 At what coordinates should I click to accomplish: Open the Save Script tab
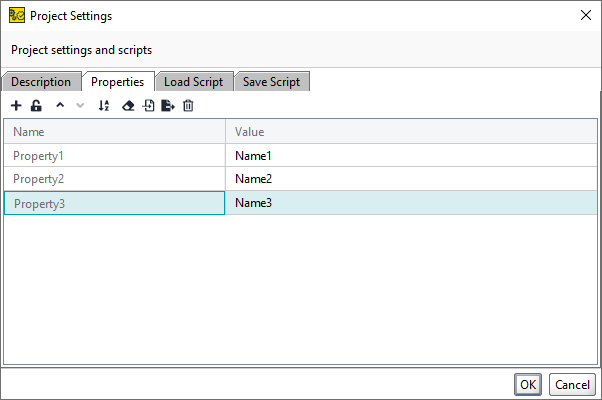click(x=271, y=82)
